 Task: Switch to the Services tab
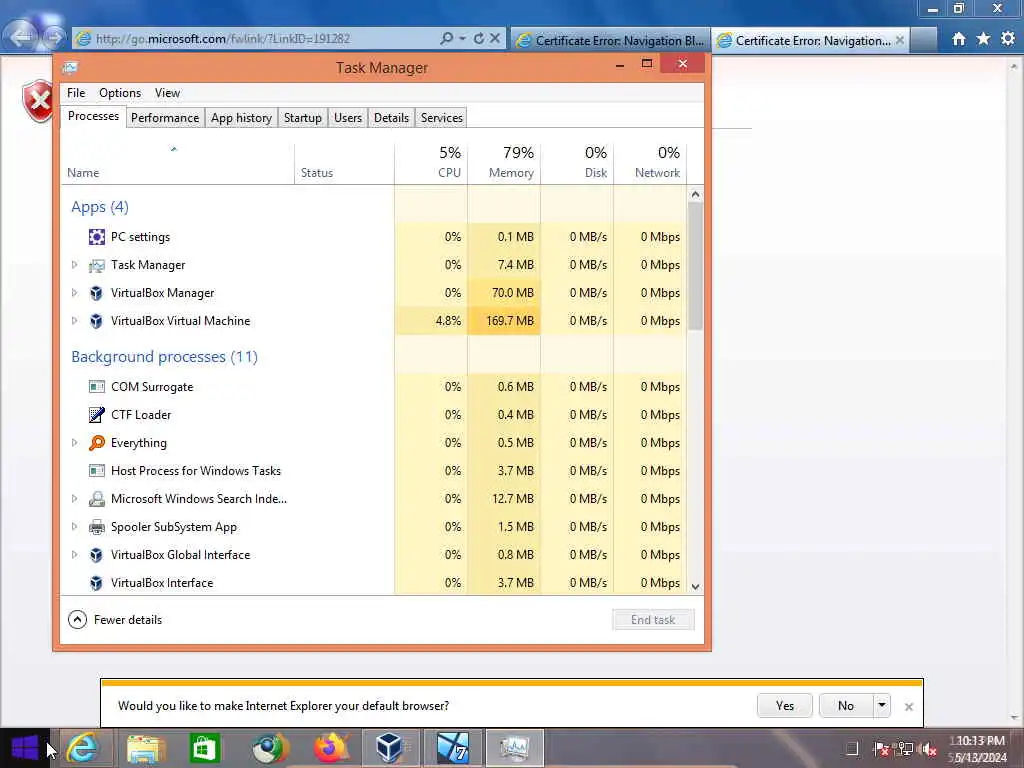441,118
